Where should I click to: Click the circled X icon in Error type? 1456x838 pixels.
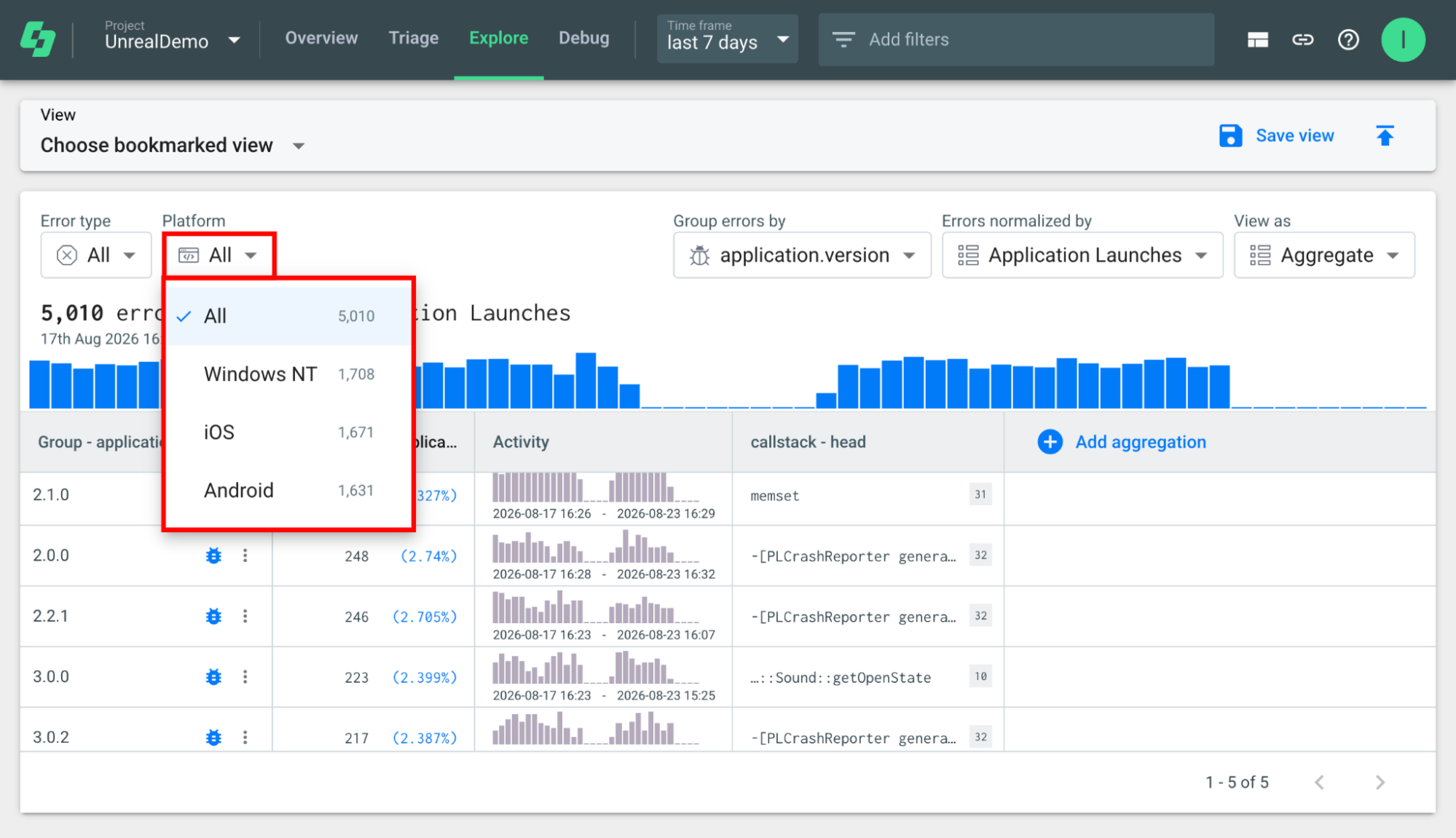[67, 256]
